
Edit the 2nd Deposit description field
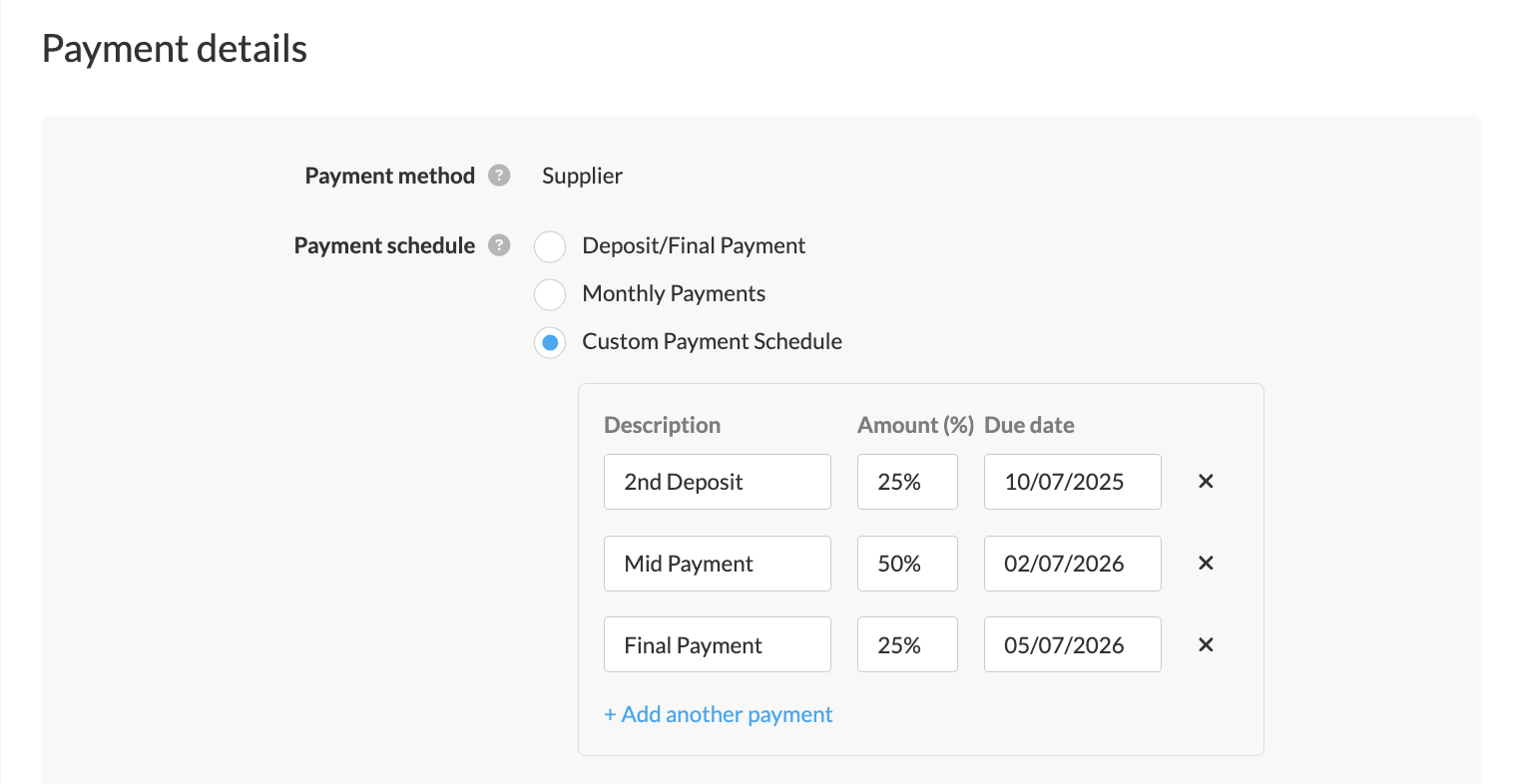pos(717,482)
